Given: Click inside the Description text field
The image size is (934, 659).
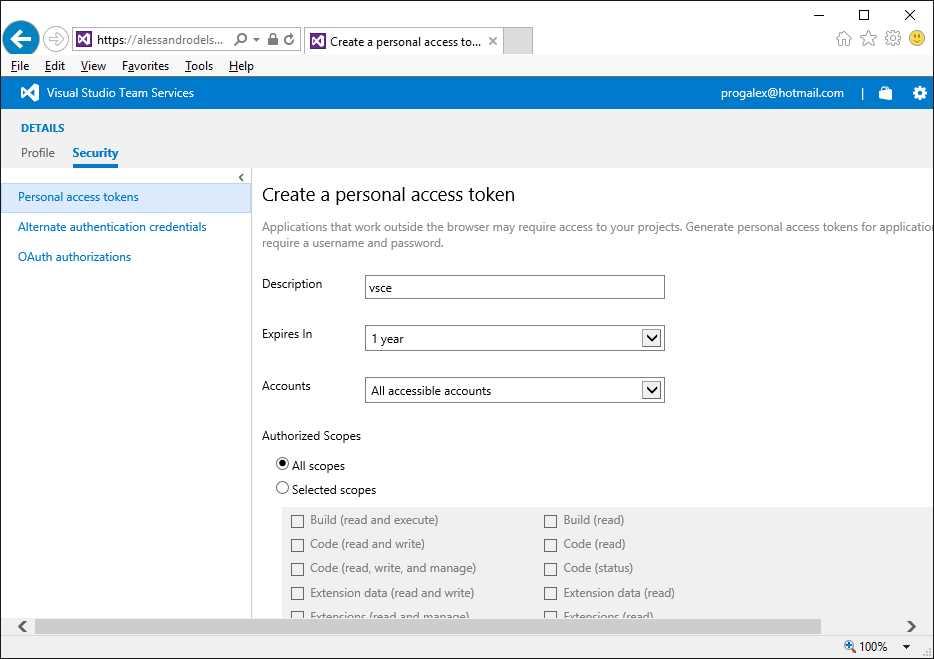Looking at the screenshot, I should point(514,287).
